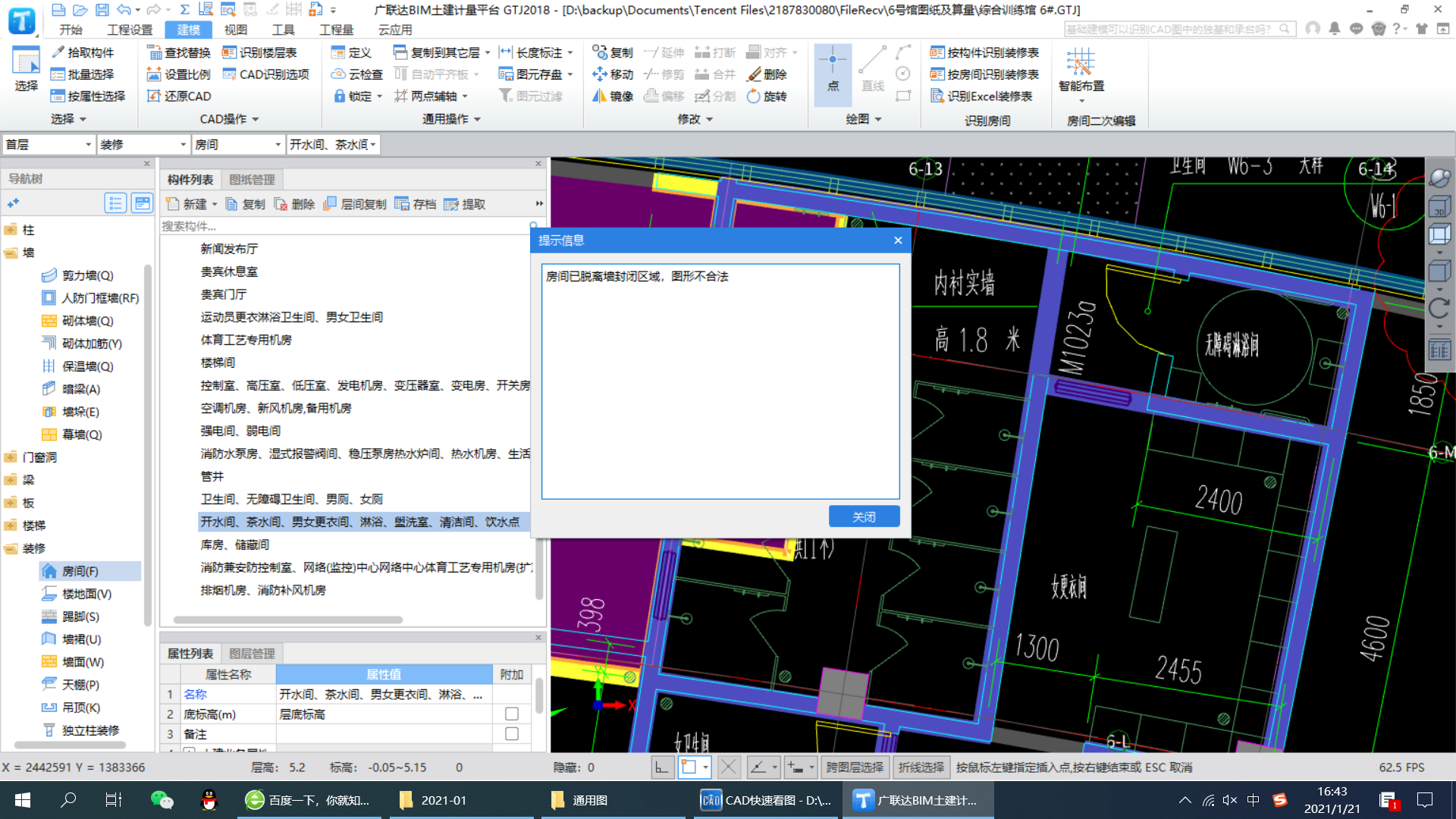Switch to 图纸管理 tab

click(252, 180)
